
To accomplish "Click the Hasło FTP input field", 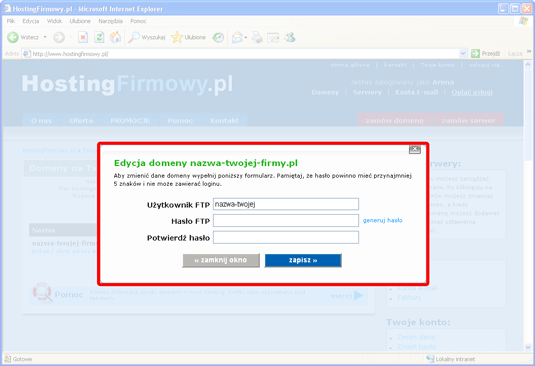I will coord(286,220).
